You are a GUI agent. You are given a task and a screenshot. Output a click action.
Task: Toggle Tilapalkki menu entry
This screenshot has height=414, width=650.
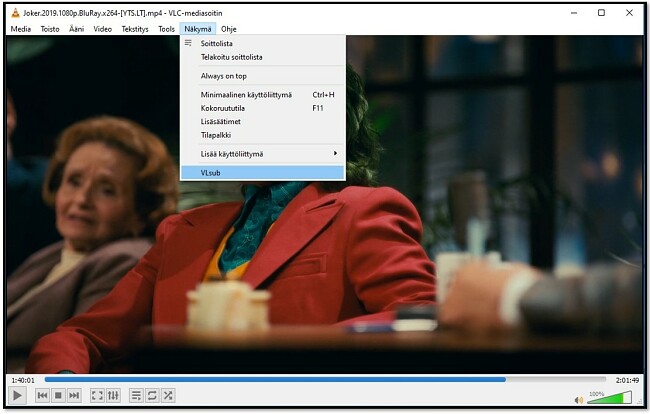pos(263,135)
